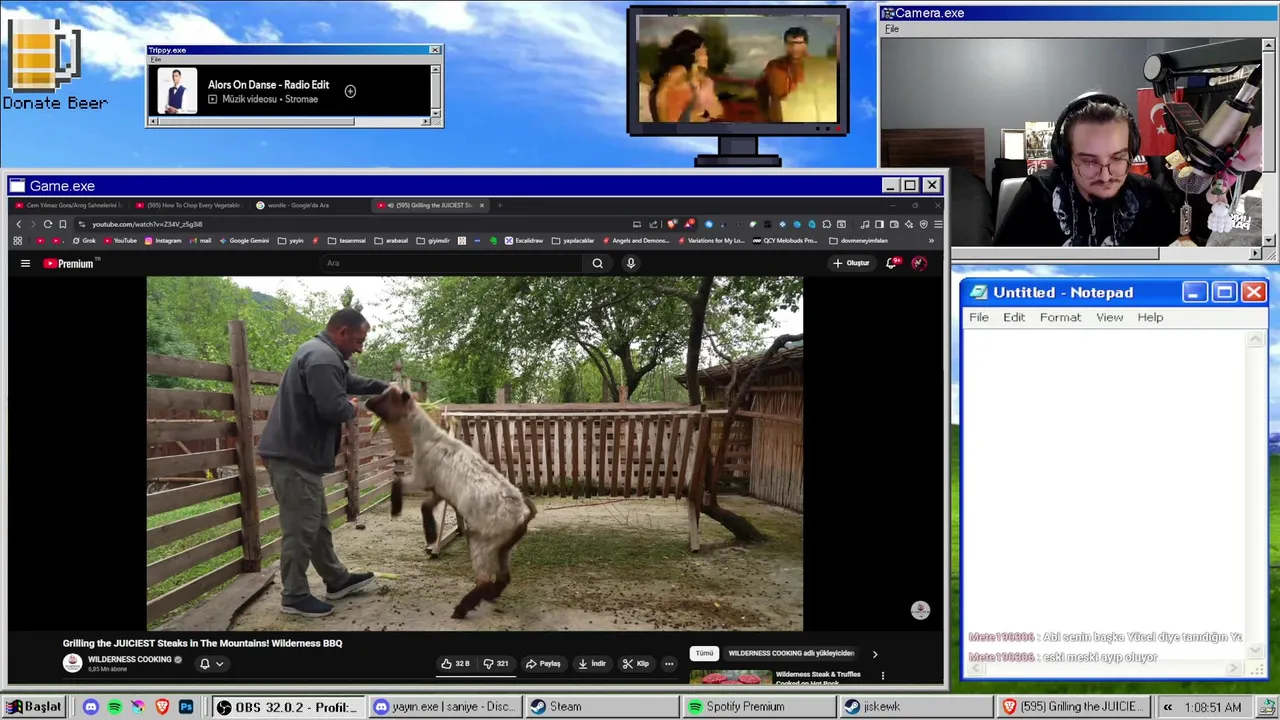Open the YouTube hamburger guide menu

tap(25, 263)
